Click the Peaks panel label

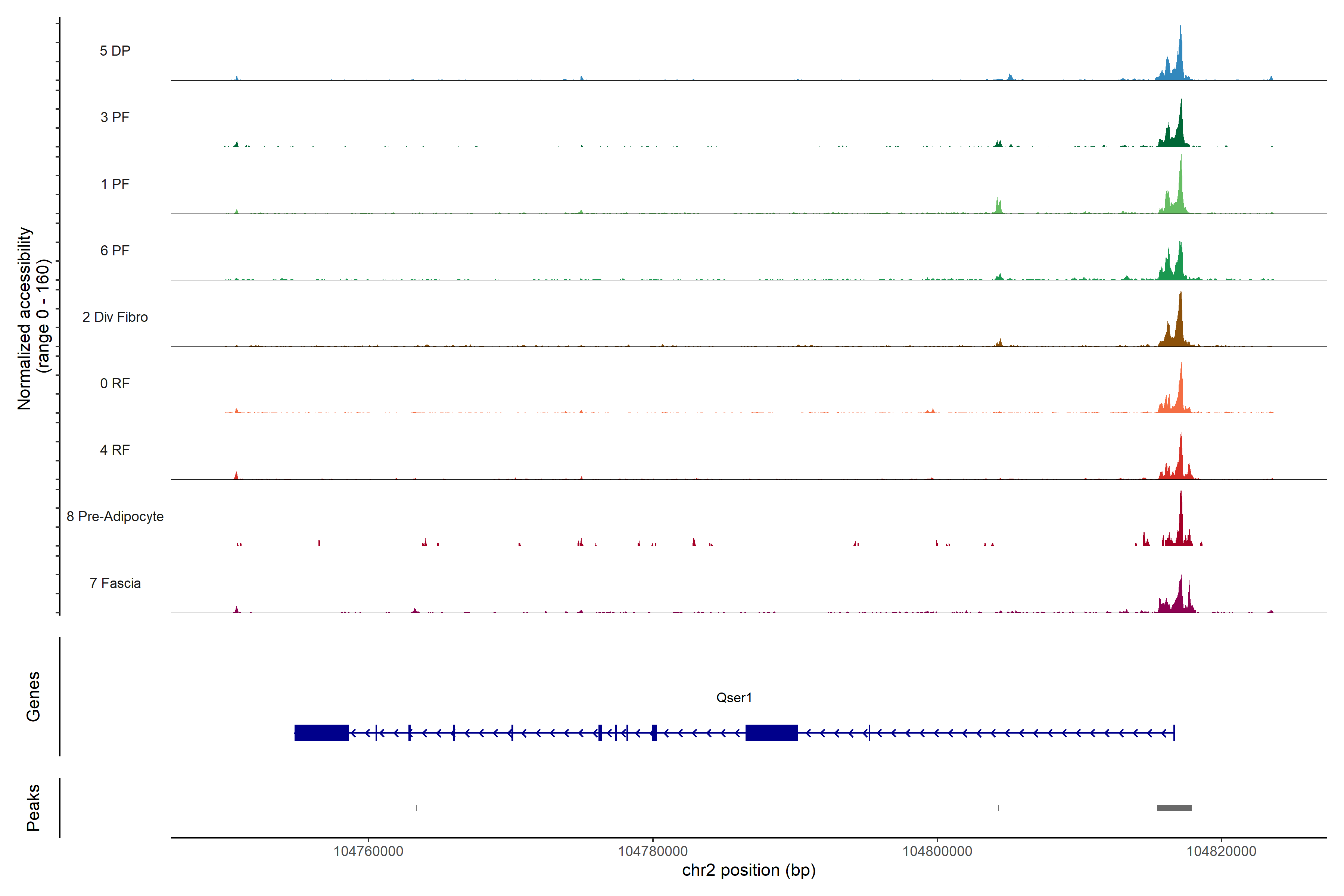(x=33, y=808)
